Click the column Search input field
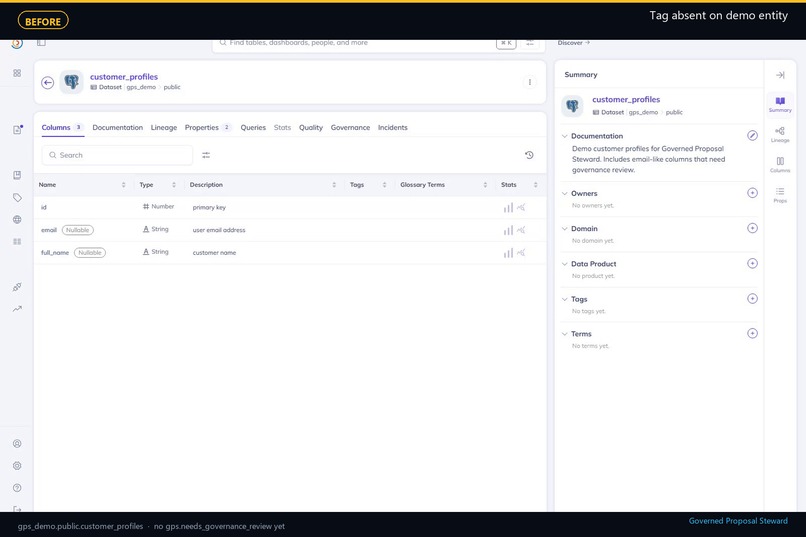Viewport: 806px width, 537px height. coord(117,155)
